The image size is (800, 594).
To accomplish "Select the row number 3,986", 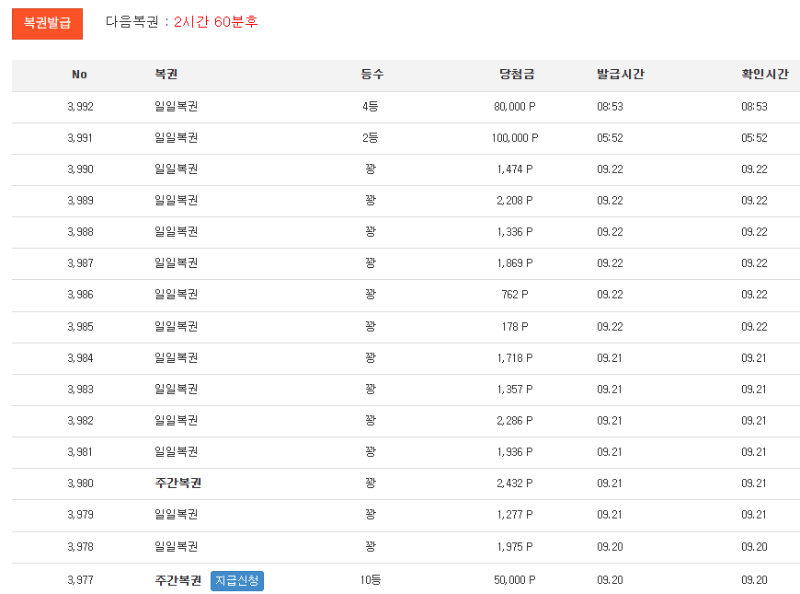I will pos(81,294).
